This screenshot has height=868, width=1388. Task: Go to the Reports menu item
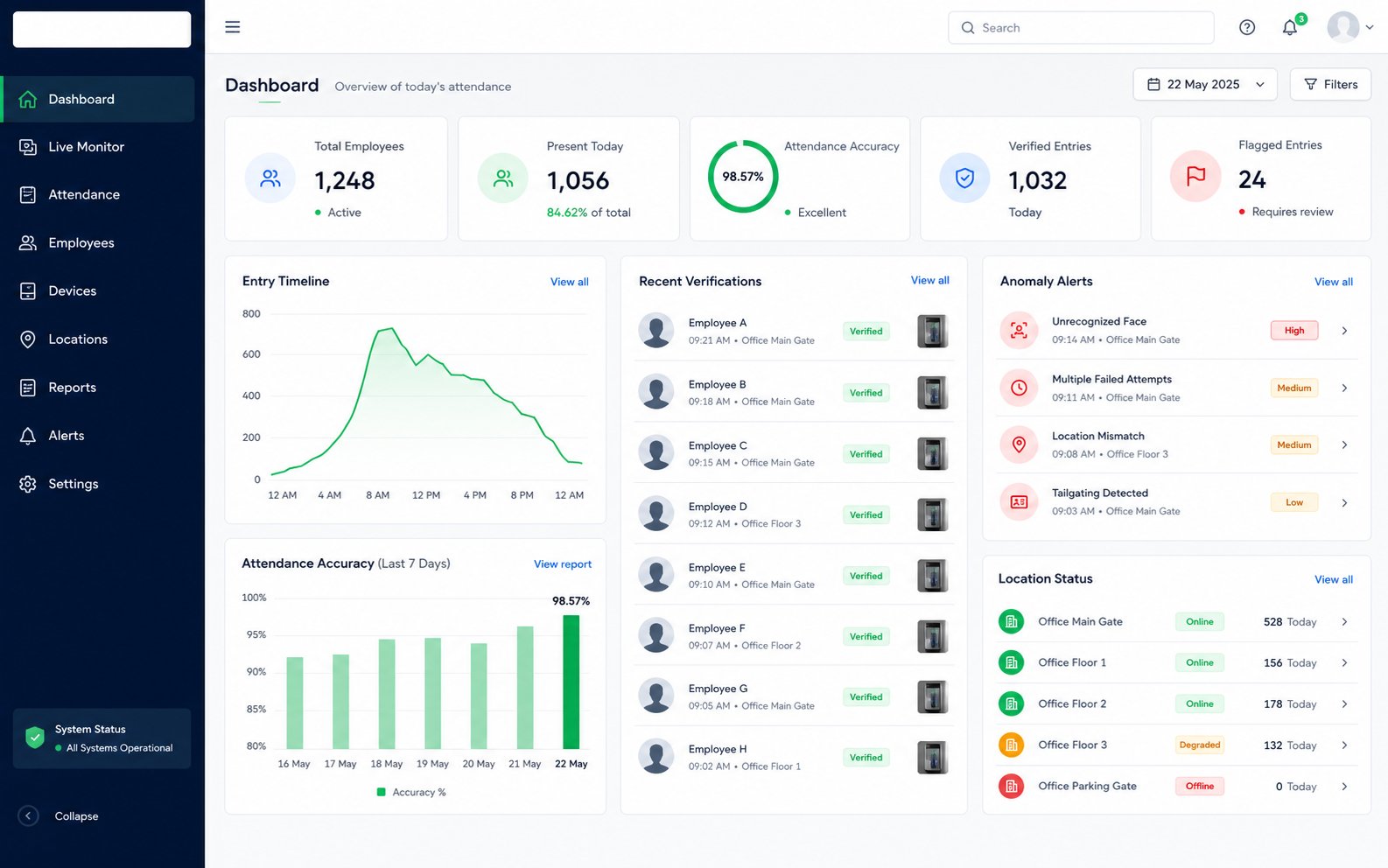[x=98, y=388]
